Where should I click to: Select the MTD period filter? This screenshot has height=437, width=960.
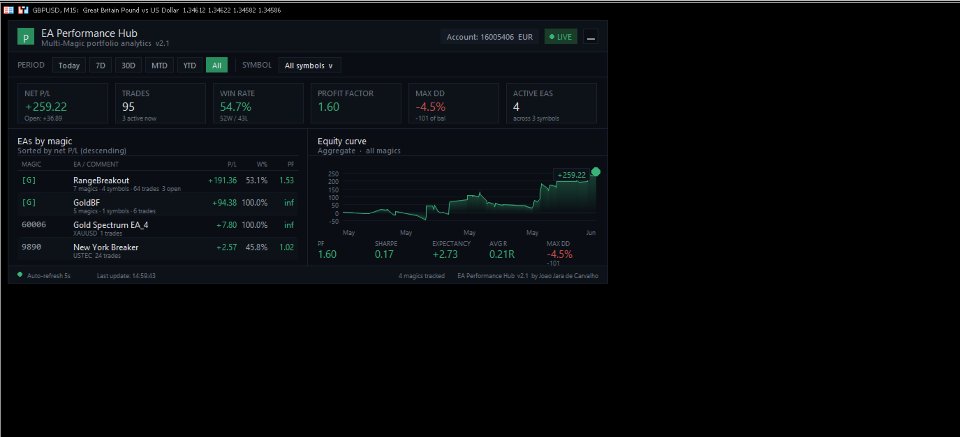click(x=159, y=65)
